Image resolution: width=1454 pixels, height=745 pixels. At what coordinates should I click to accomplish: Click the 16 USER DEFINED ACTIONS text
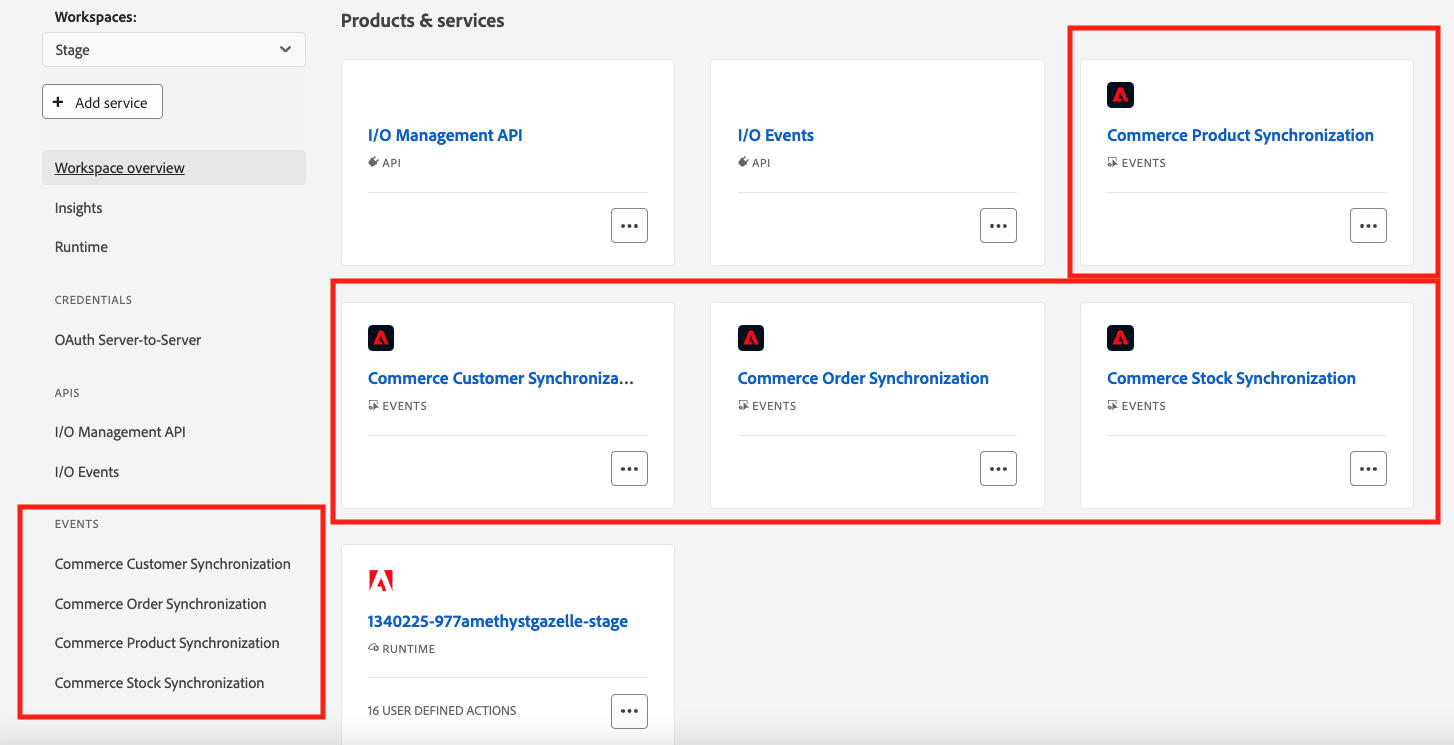coord(442,711)
